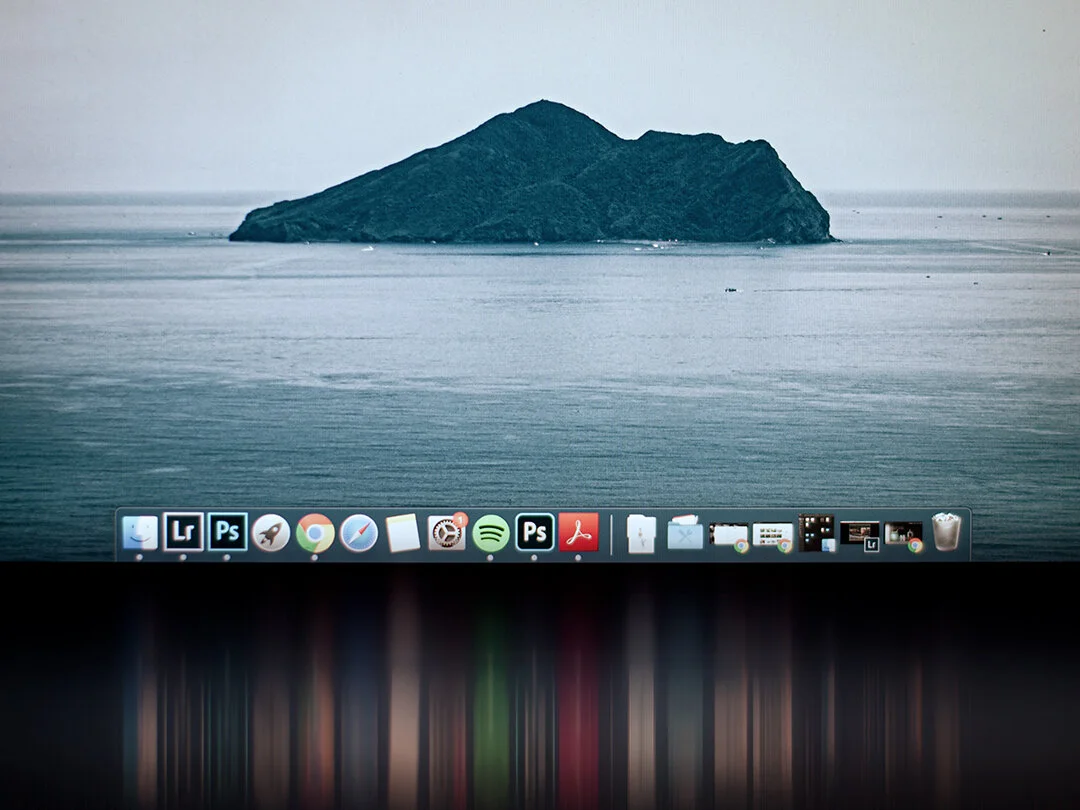Click the red notification badge showing 1
This screenshot has width=1080, height=810.
pos(461,519)
